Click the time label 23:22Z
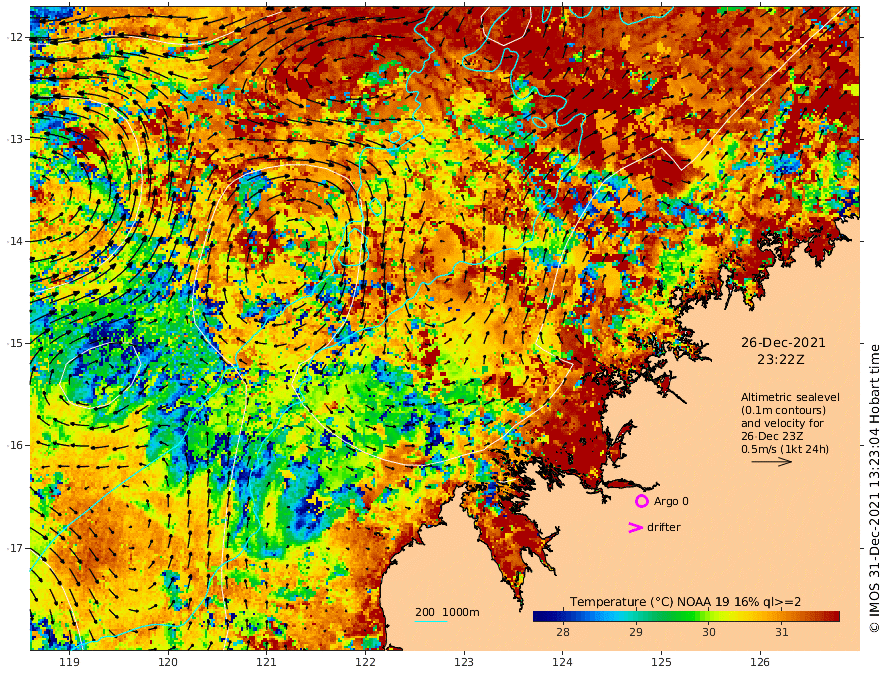This screenshot has height=680, width=880. coord(781,360)
